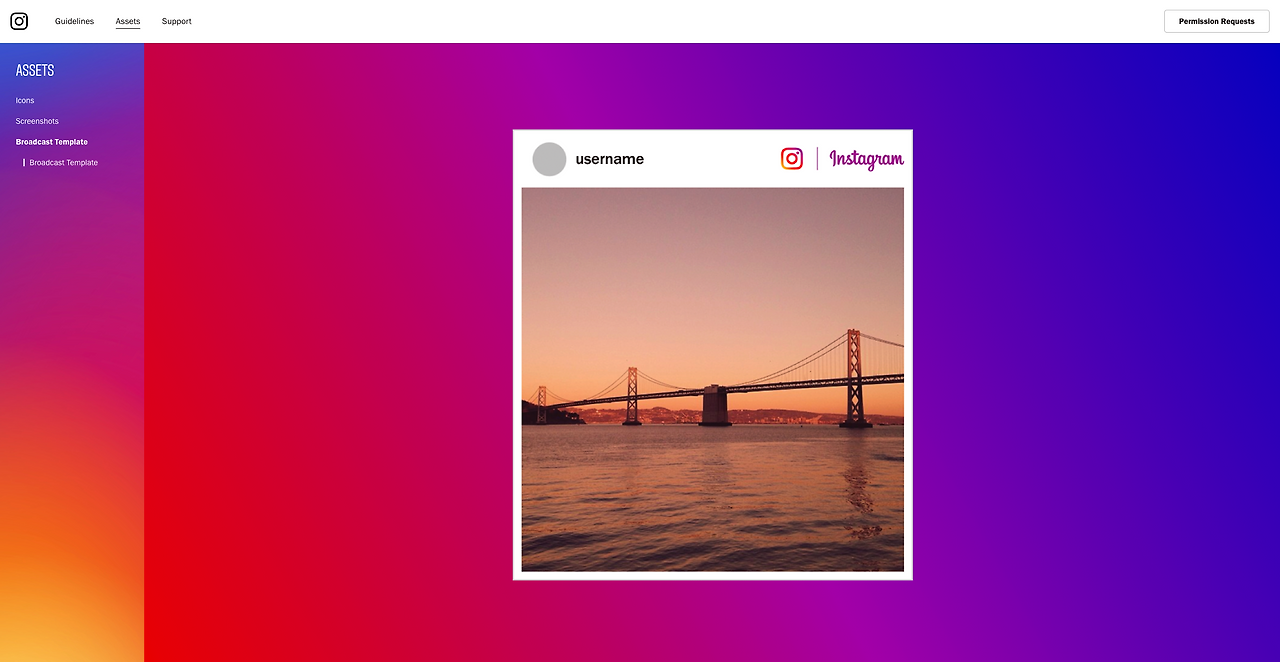Open the Screenshots assets section
Image resolution: width=1280 pixels, height=662 pixels.
[x=37, y=121]
